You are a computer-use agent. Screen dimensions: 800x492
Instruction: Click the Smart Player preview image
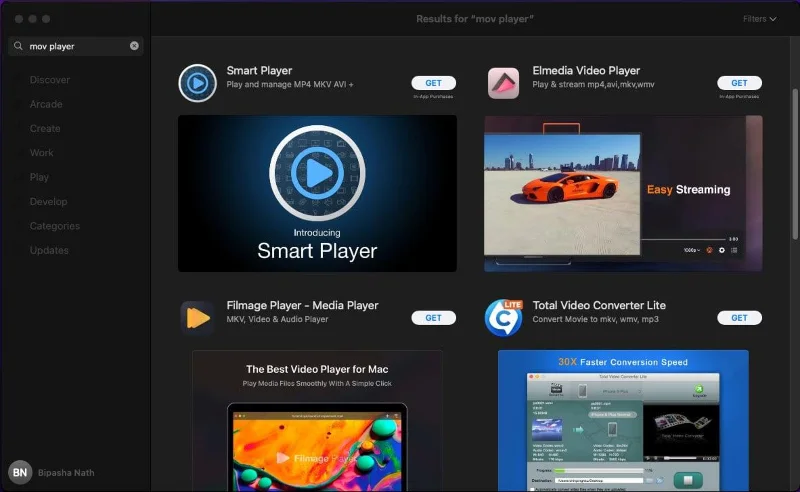coord(317,193)
